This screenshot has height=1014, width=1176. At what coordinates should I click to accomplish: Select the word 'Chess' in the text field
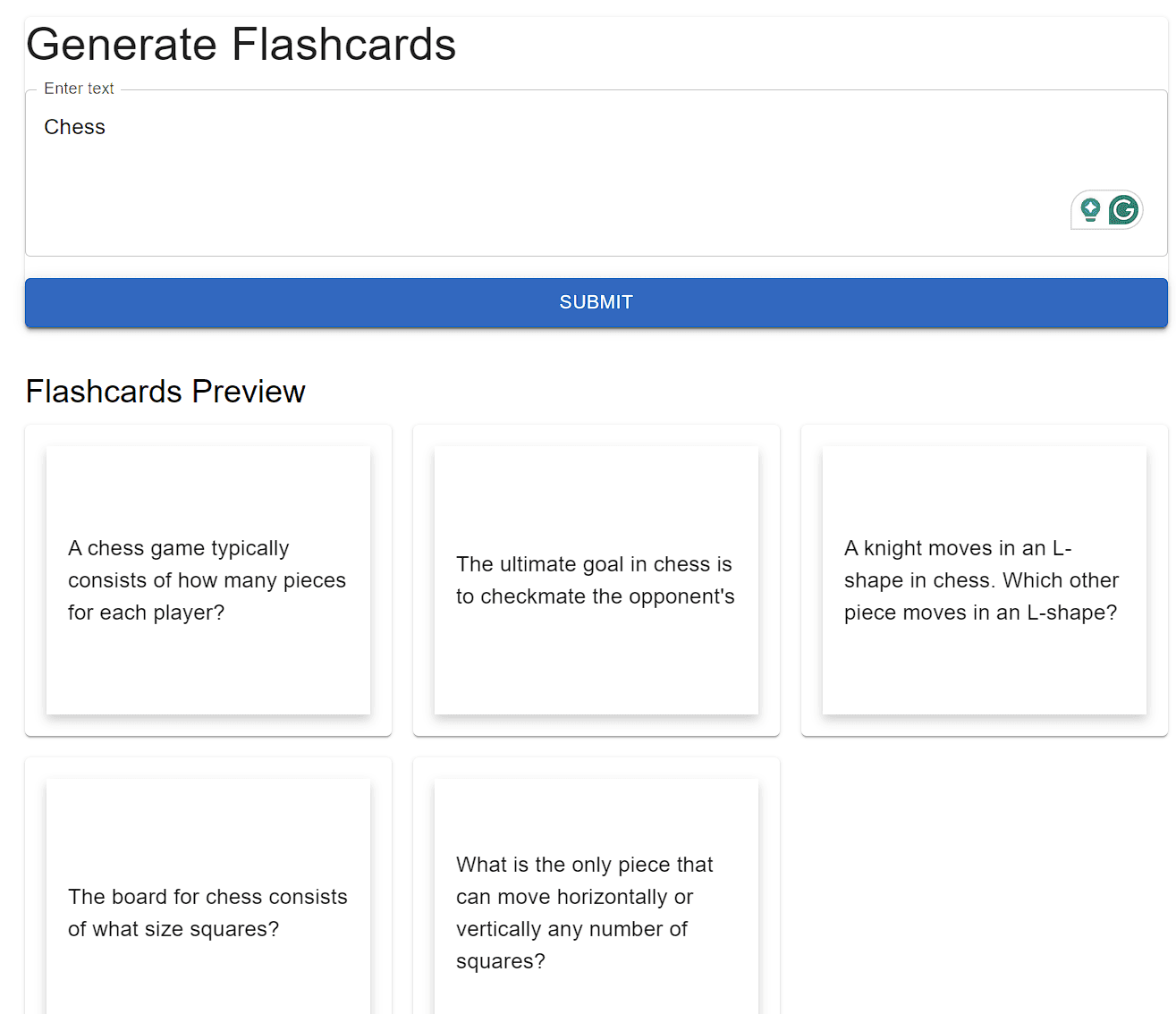[x=74, y=127]
